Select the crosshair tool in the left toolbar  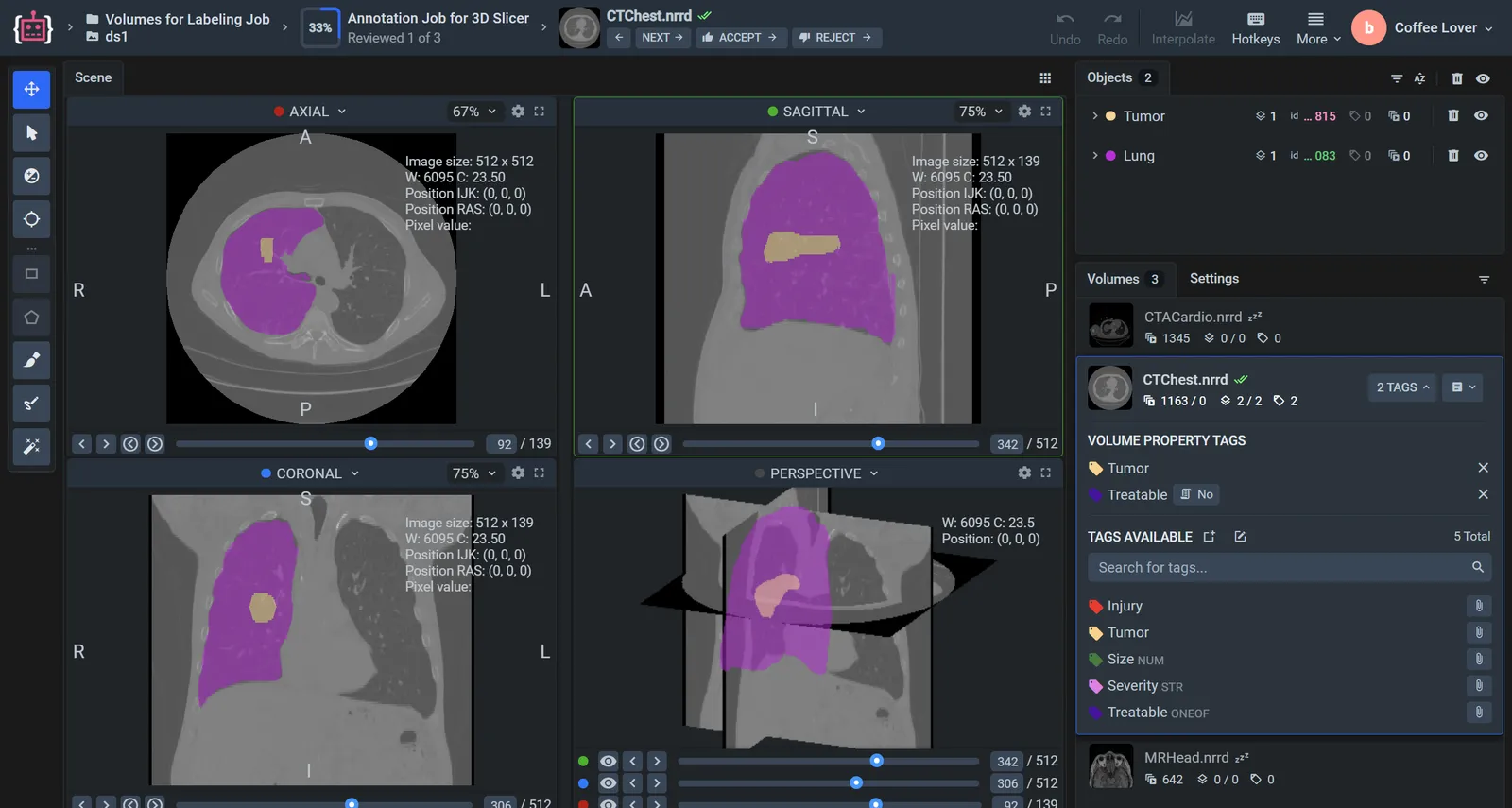point(31,219)
